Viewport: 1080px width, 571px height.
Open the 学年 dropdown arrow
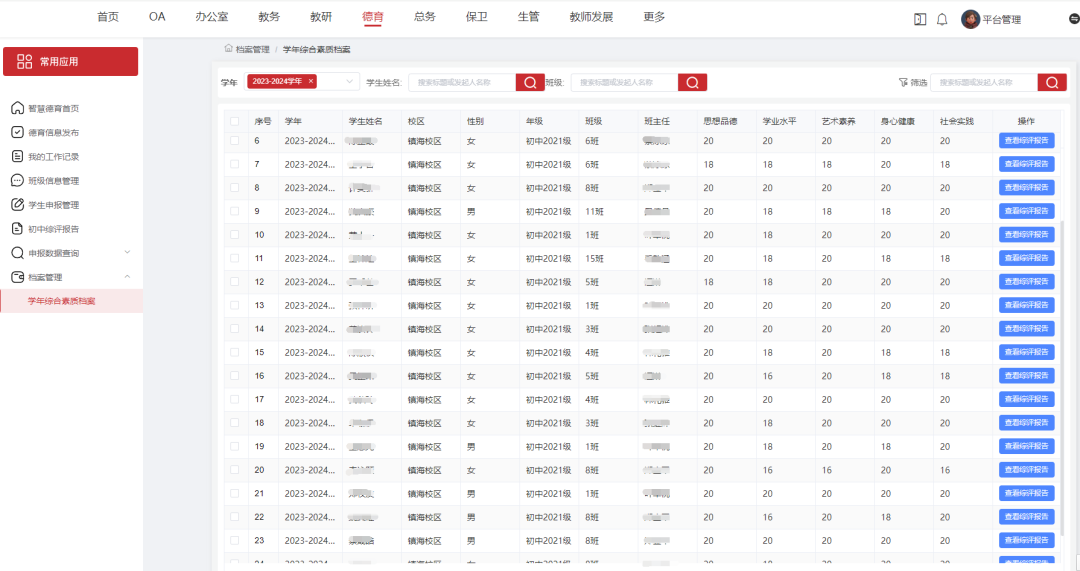(350, 82)
